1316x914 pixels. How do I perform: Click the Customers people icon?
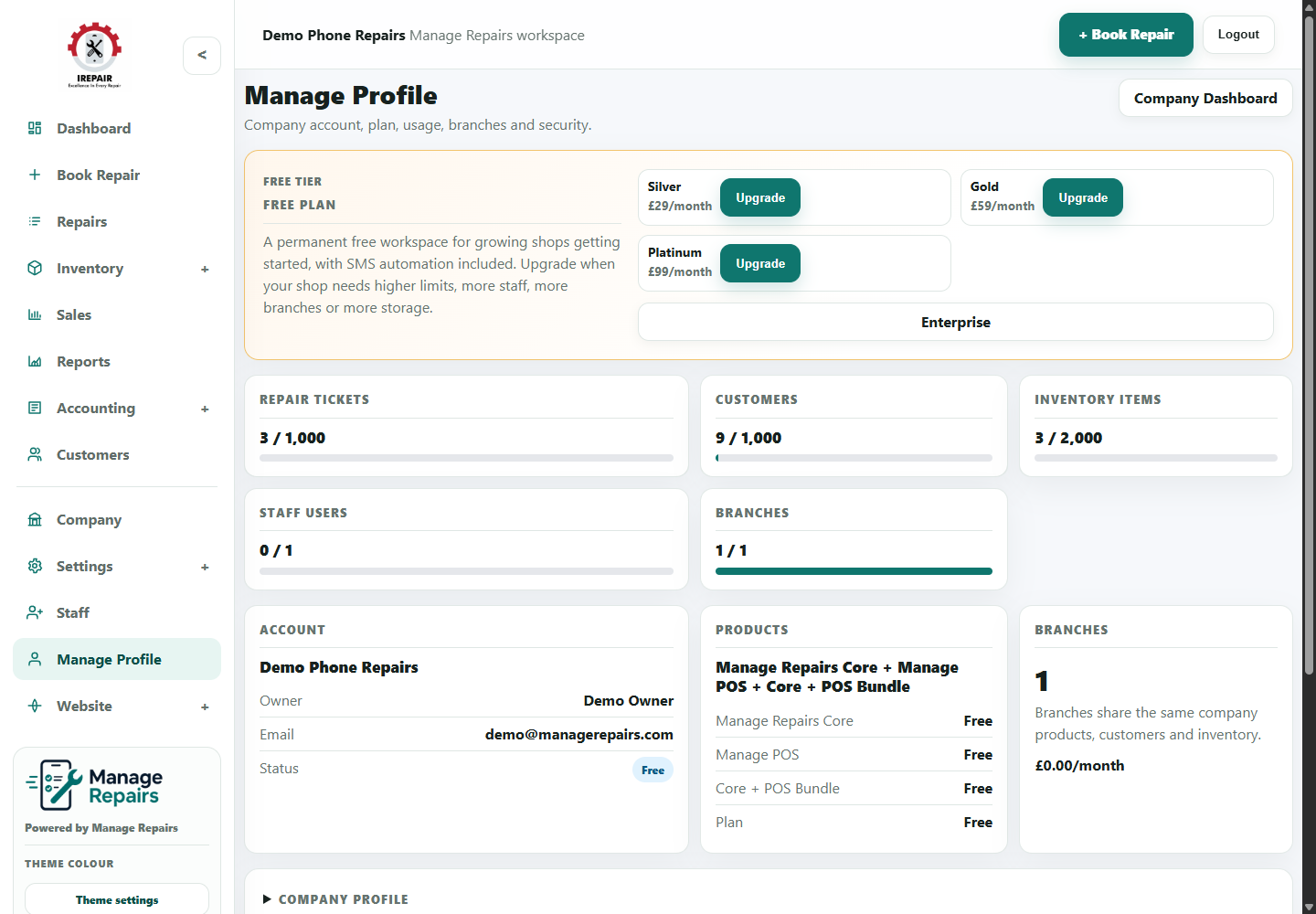35,454
